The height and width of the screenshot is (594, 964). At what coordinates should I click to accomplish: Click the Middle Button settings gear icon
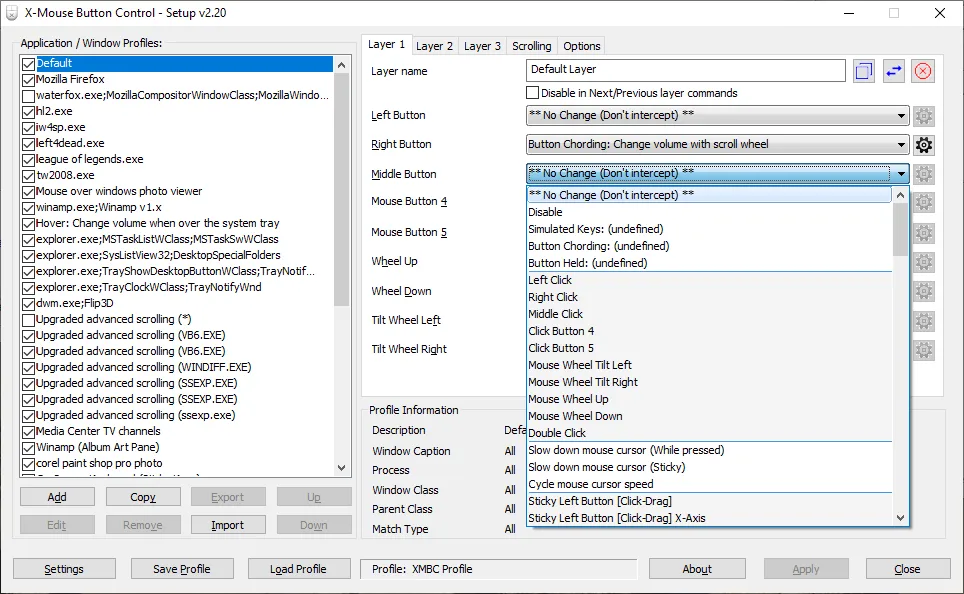coord(923,174)
